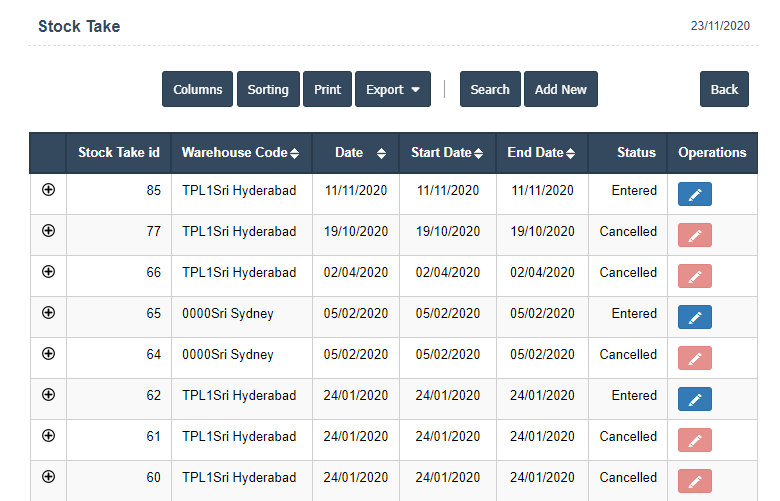
Task: Click pencil icon for stock take 65
Action: [x=695, y=317]
